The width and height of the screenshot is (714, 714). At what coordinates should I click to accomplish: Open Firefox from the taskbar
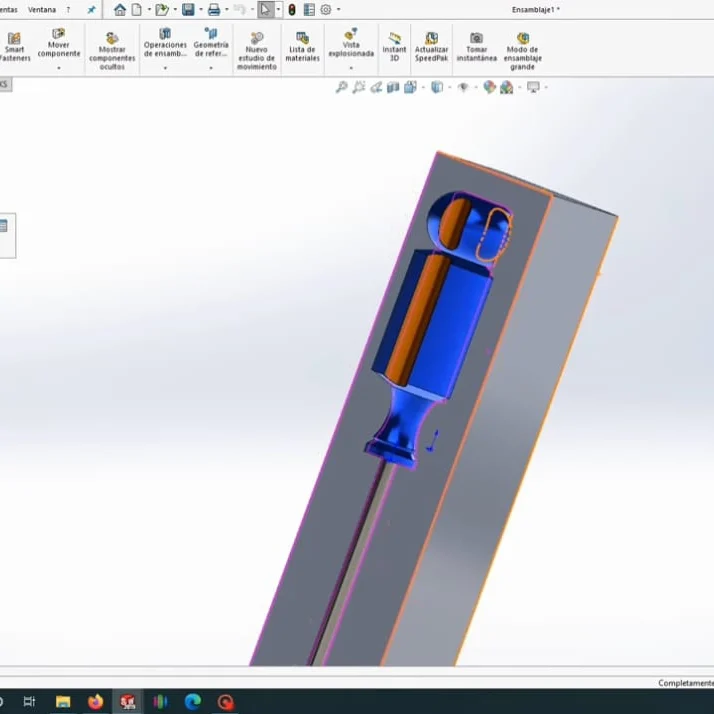(x=95, y=702)
